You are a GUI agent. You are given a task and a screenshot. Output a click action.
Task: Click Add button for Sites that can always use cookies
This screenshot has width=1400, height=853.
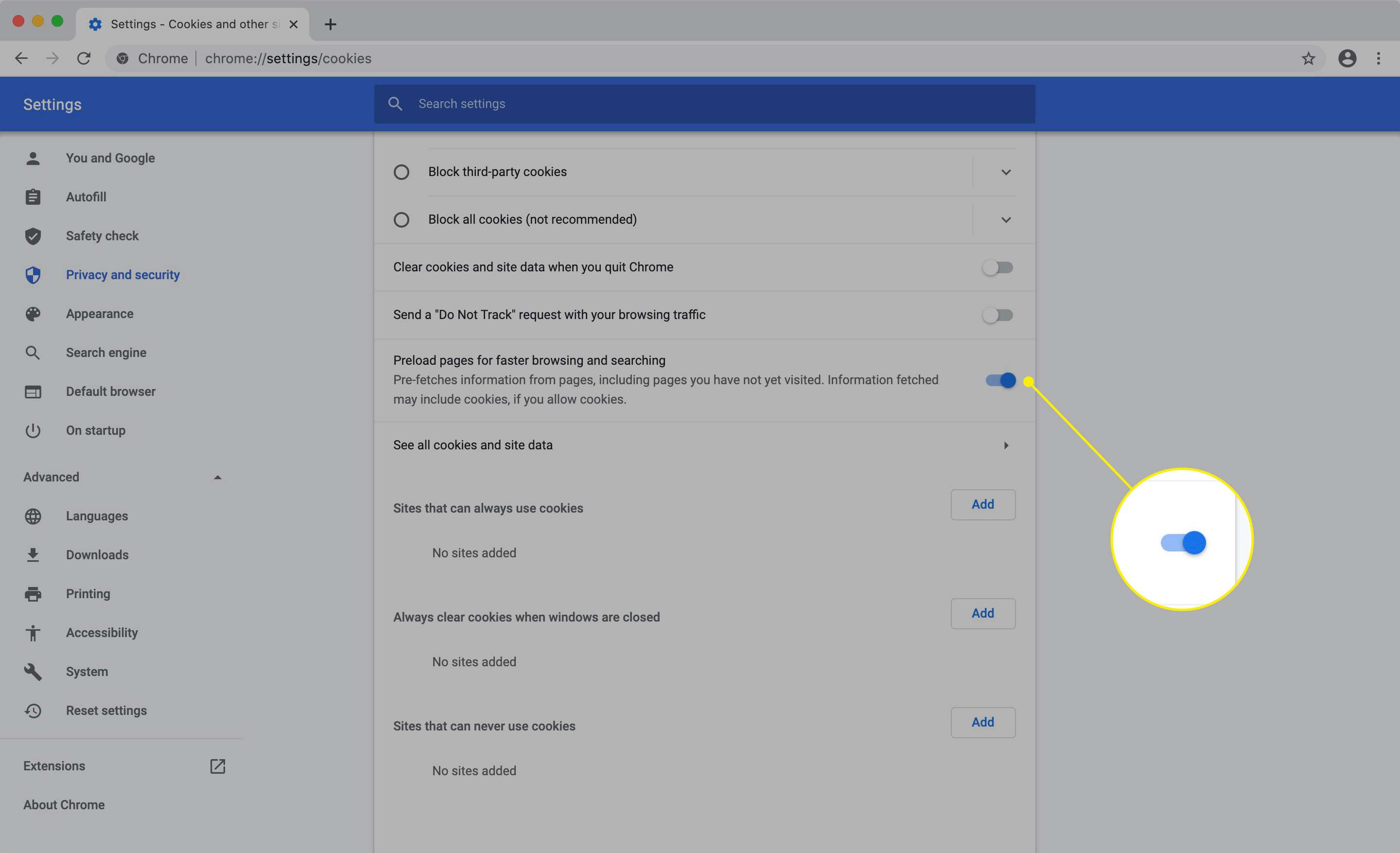(983, 504)
